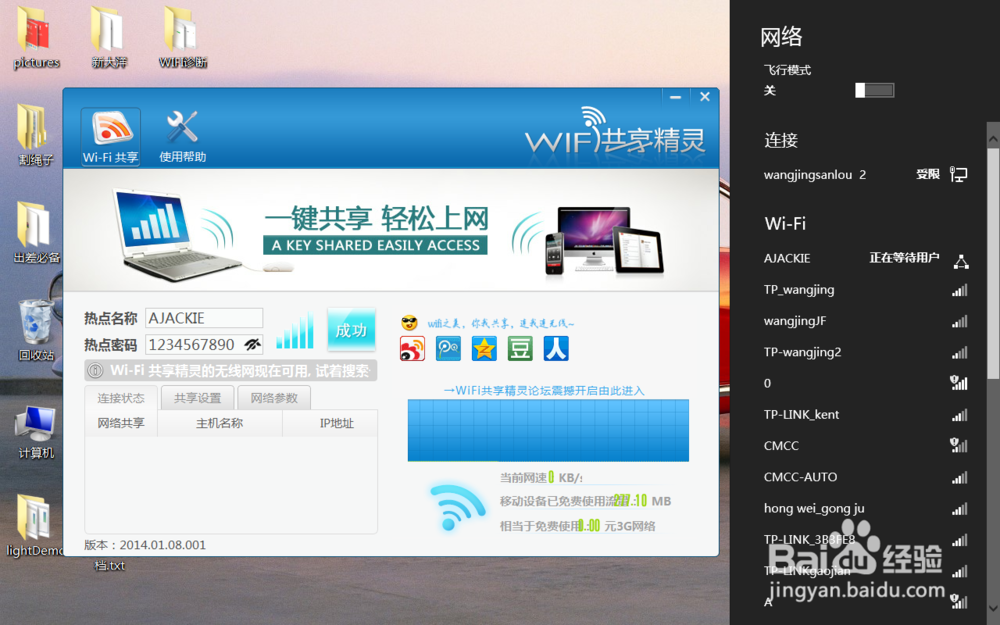Select the lightDemo desktop folder
The image size is (1000, 625).
(x=34, y=526)
